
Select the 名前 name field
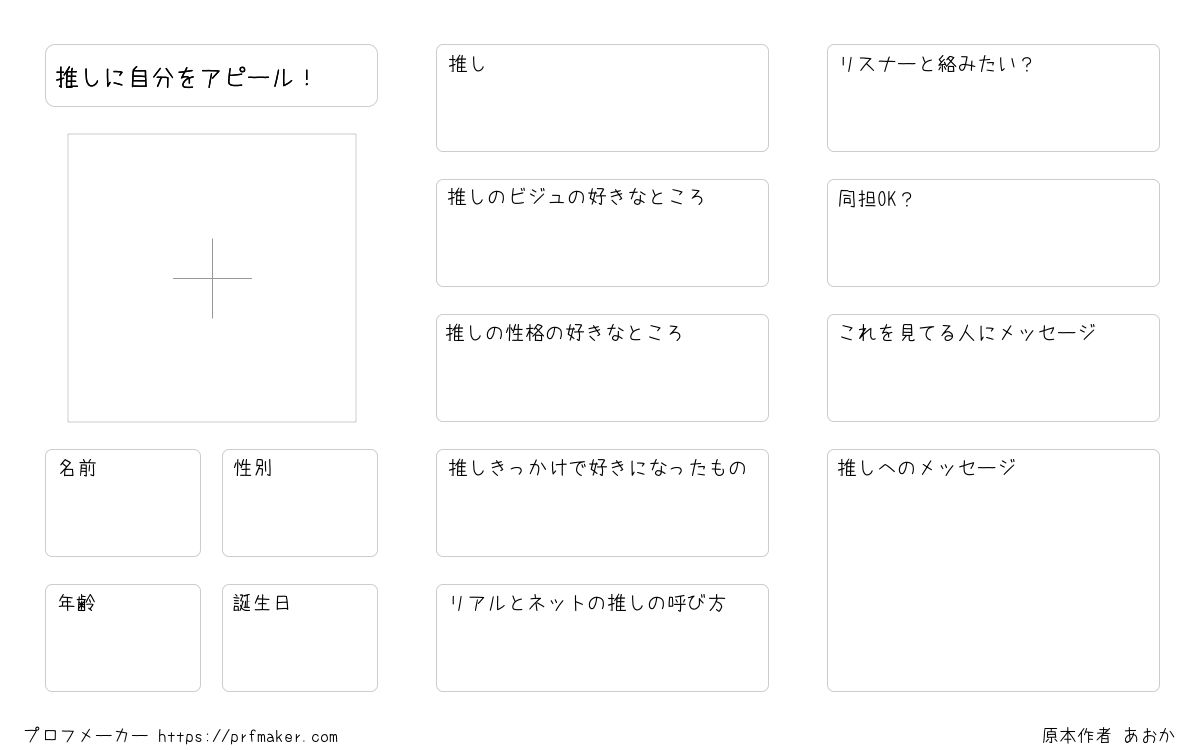click(123, 503)
